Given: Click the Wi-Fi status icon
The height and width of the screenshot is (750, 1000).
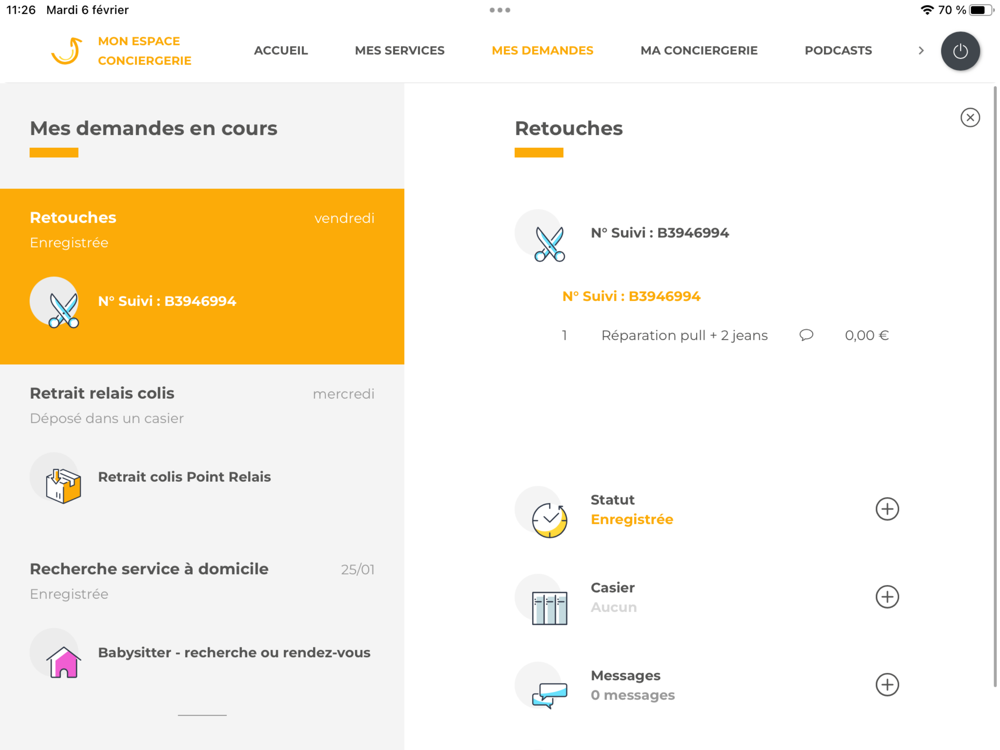Looking at the screenshot, I should tap(927, 10).
